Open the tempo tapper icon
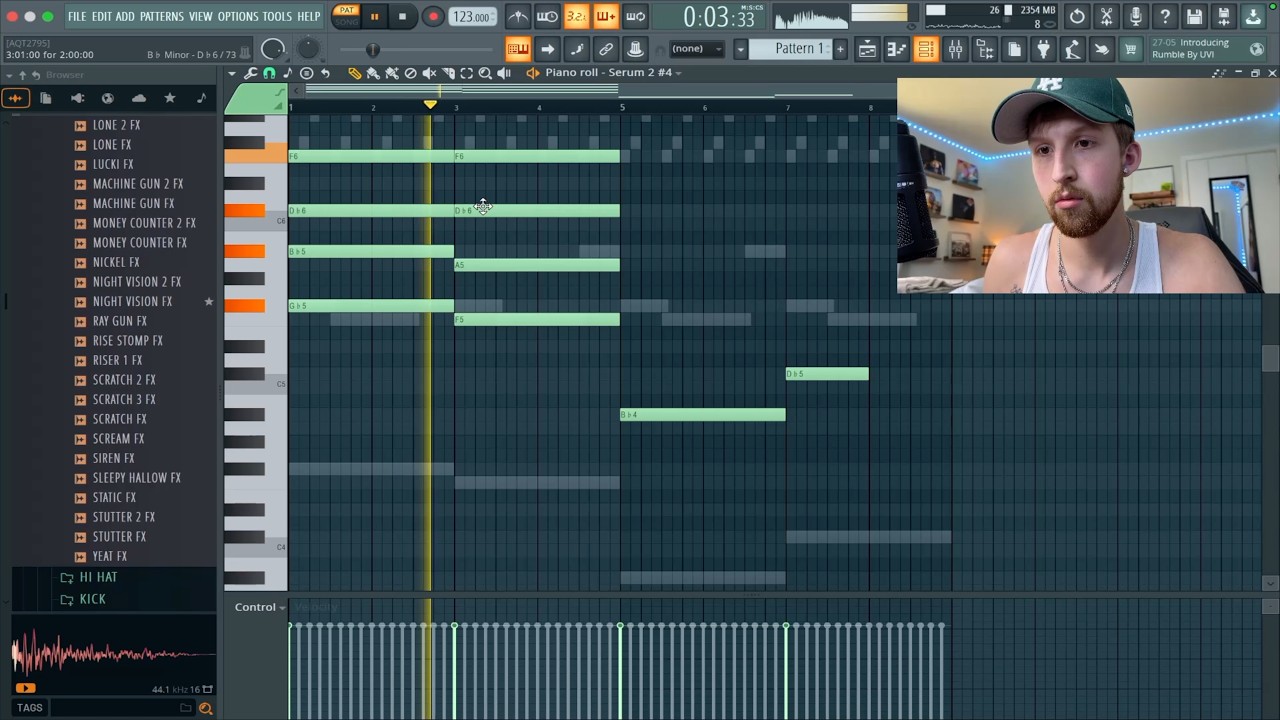This screenshot has height=720, width=1280. coord(1072,50)
